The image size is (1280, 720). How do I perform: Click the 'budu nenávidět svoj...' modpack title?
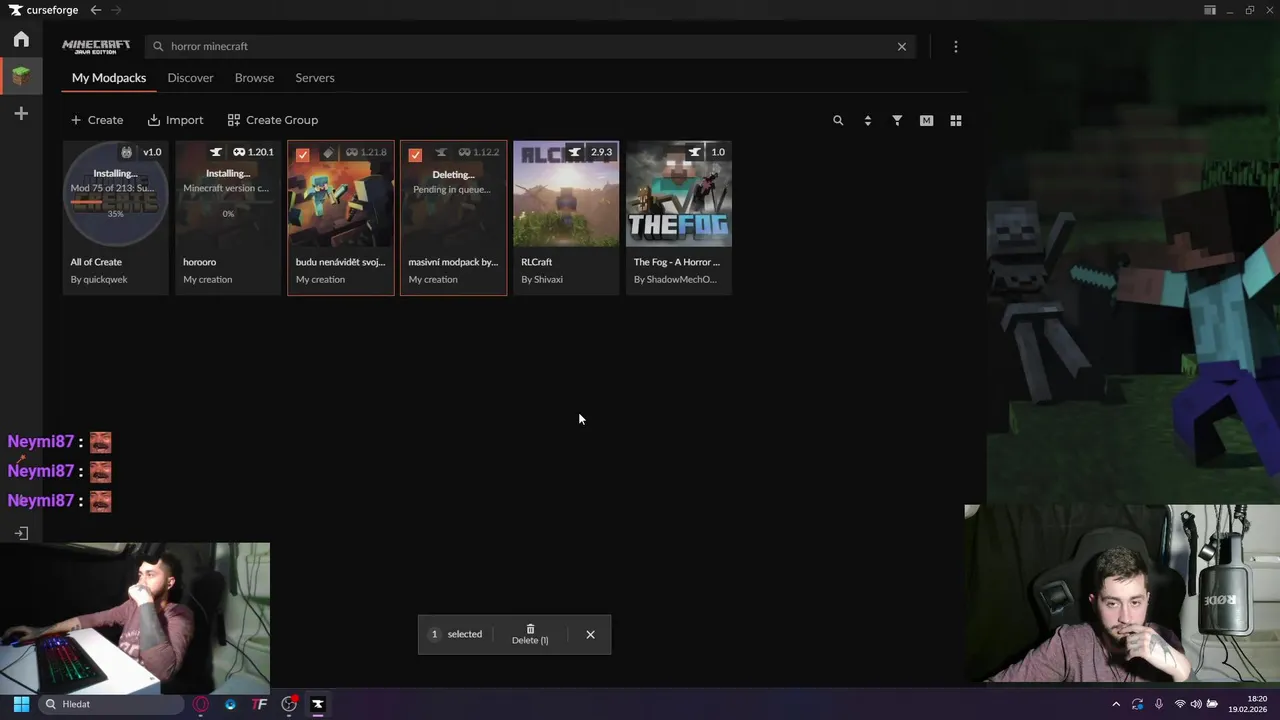[x=340, y=262]
